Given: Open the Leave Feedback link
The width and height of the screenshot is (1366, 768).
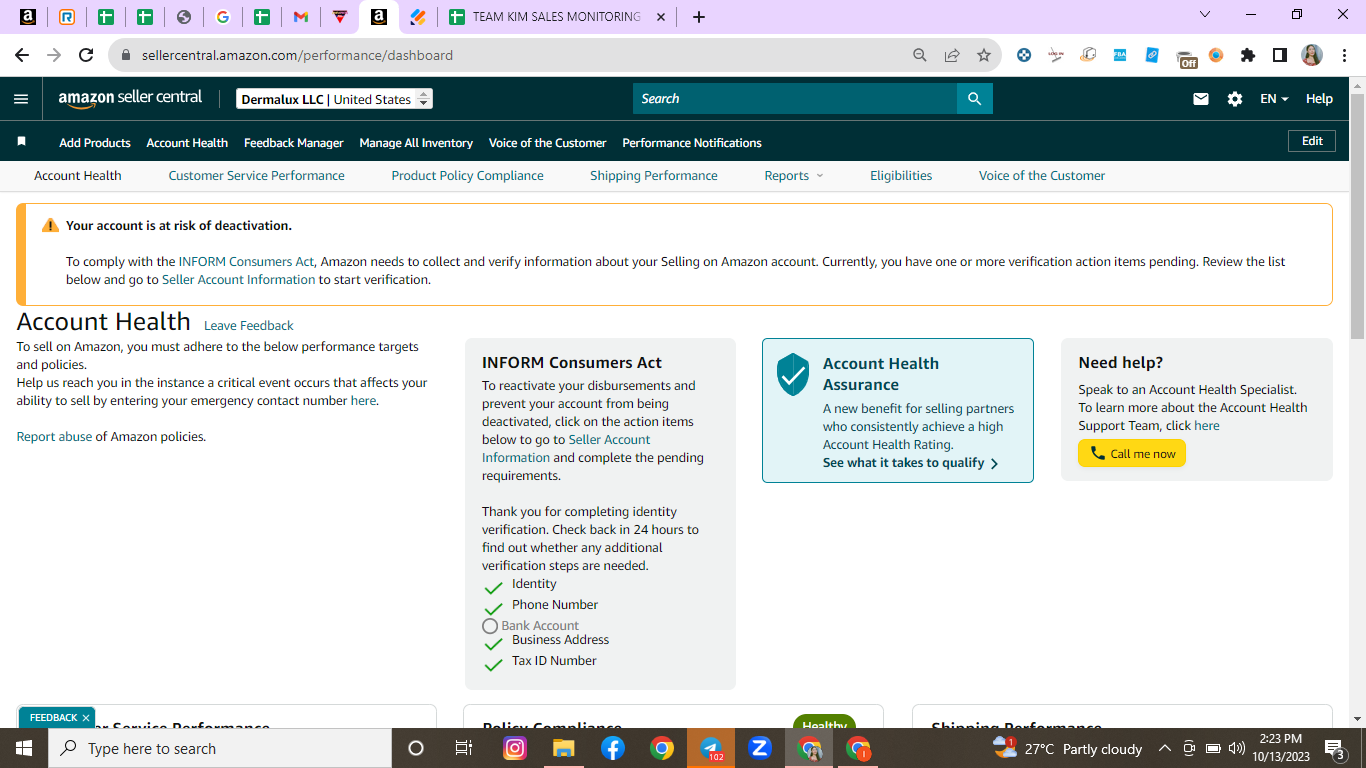Looking at the screenshot, I should click(249, 326).
